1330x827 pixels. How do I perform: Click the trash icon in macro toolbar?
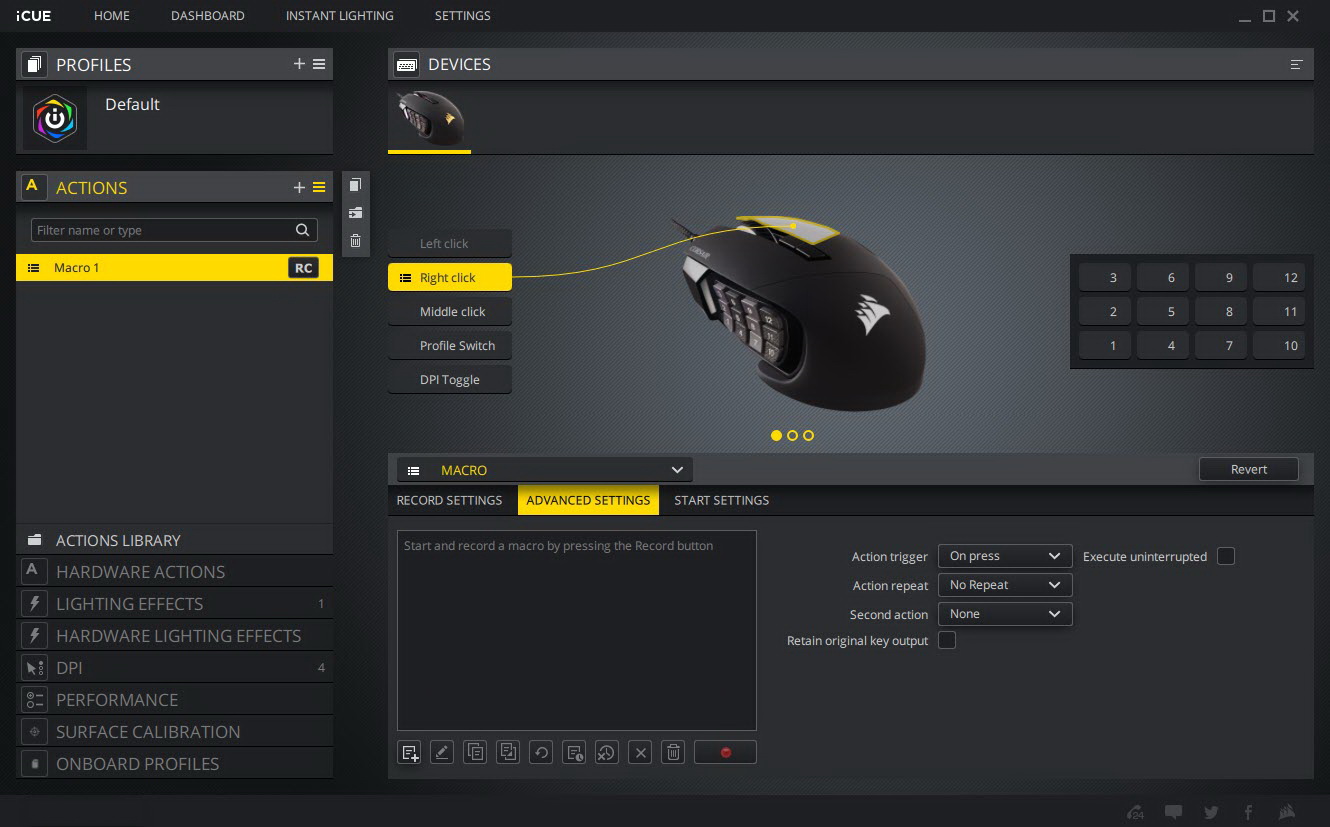[x=673, y=753]
